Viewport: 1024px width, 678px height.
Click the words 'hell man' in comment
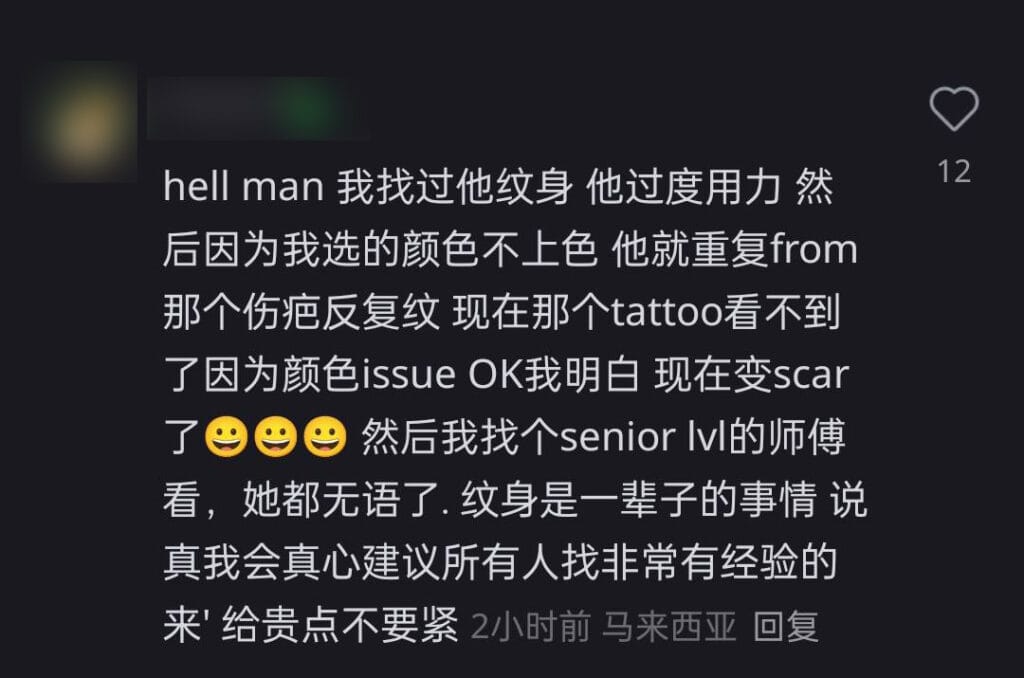(244, 187)
